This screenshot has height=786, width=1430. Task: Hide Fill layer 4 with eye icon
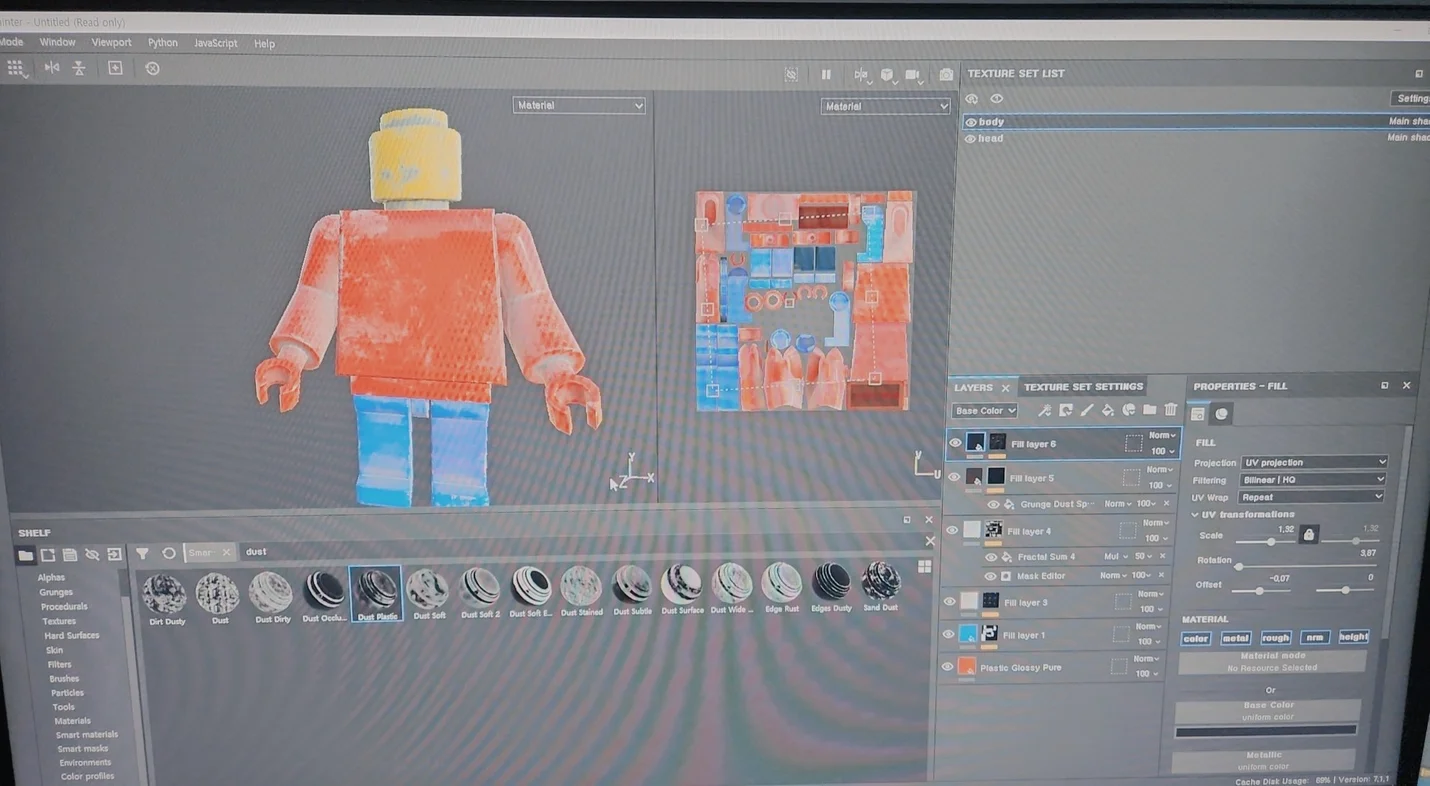point(952,531)
